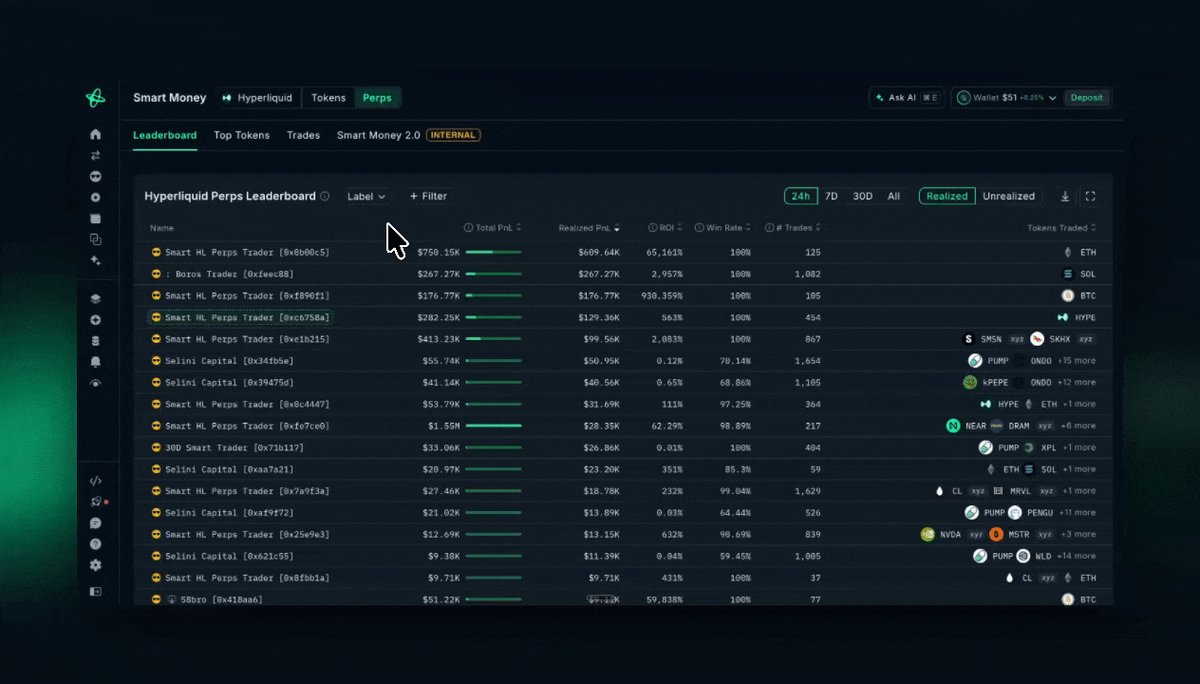Open the eye watchlist sidebar icon
Image resolution: width=1200 pixels, height=684 pixels.
click(96, 382)
